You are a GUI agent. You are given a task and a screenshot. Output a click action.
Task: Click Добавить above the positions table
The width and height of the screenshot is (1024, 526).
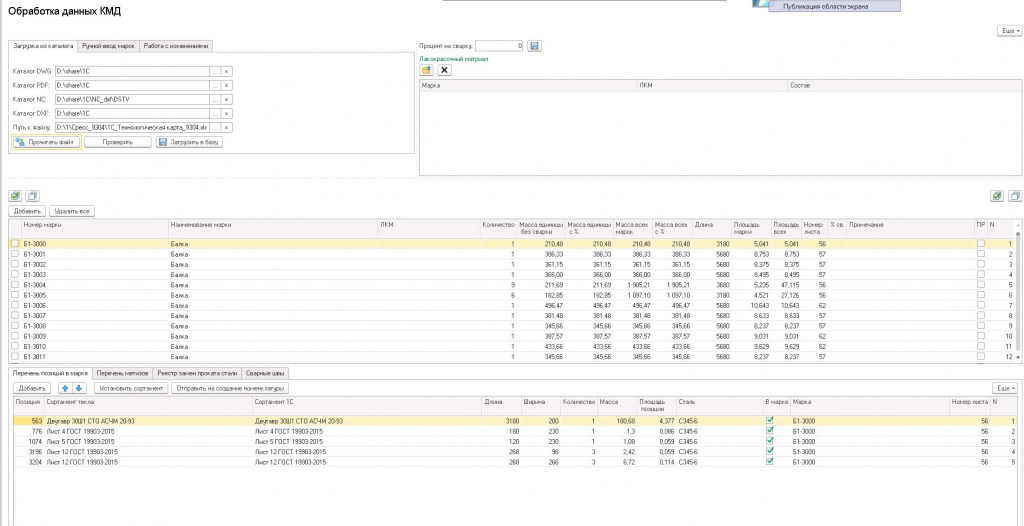pos(31,388)
